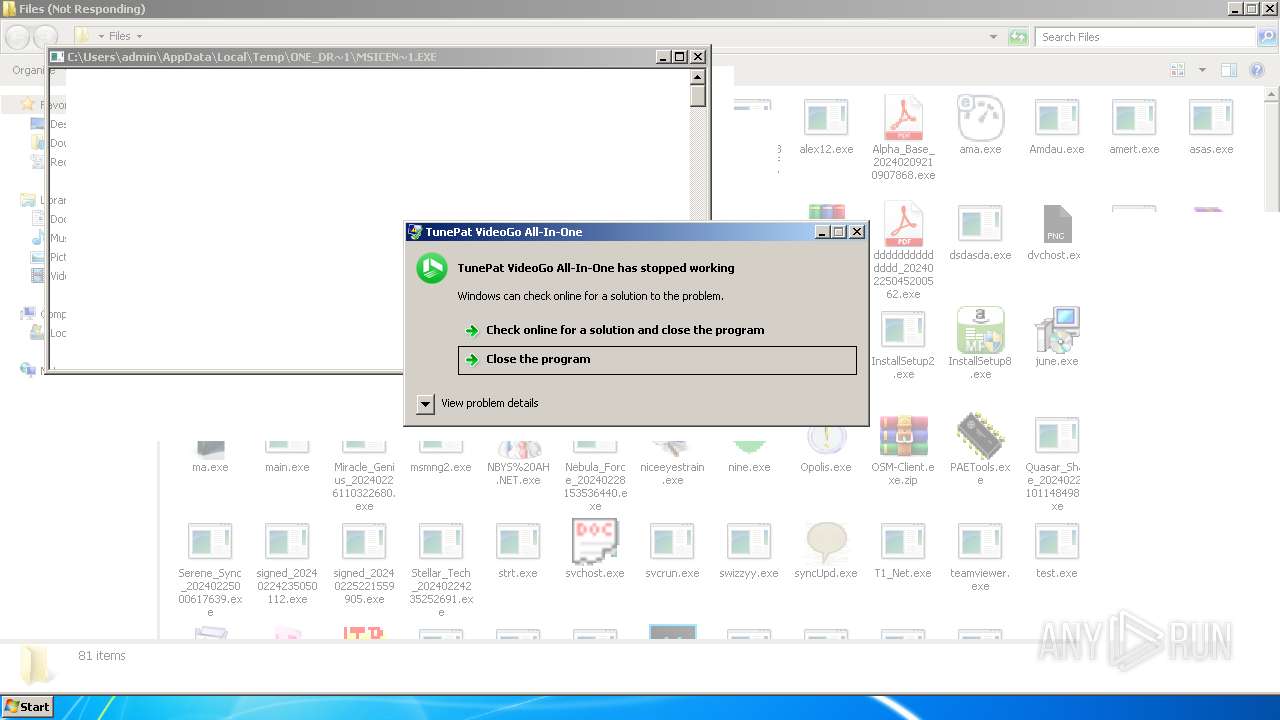Select the nine.exe file label
Image resolution: width=1280 pixels, height=720 pixels.
pyautogui.click(x=749, y=467)
